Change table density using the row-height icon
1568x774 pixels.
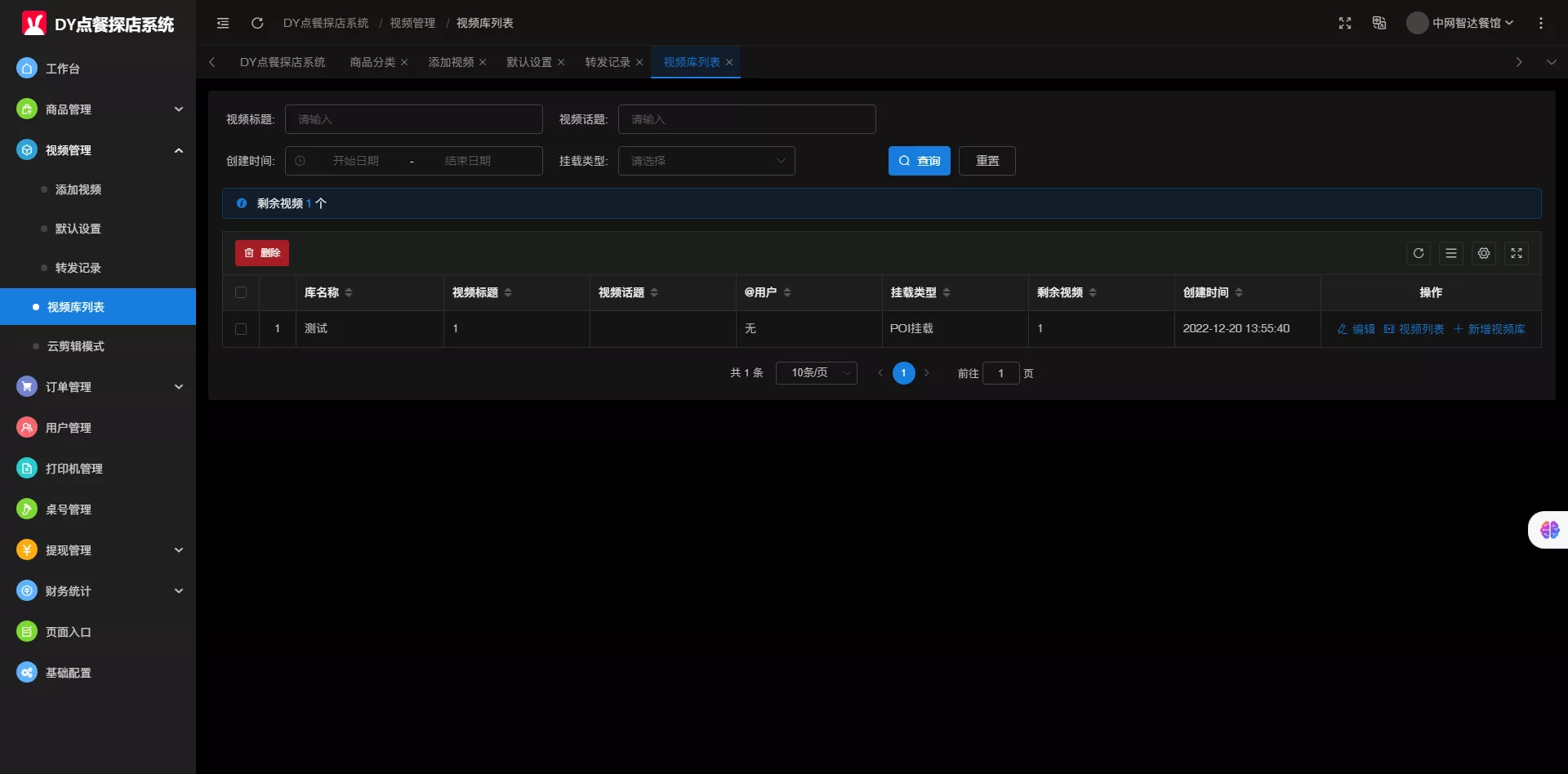point(1451,253)
